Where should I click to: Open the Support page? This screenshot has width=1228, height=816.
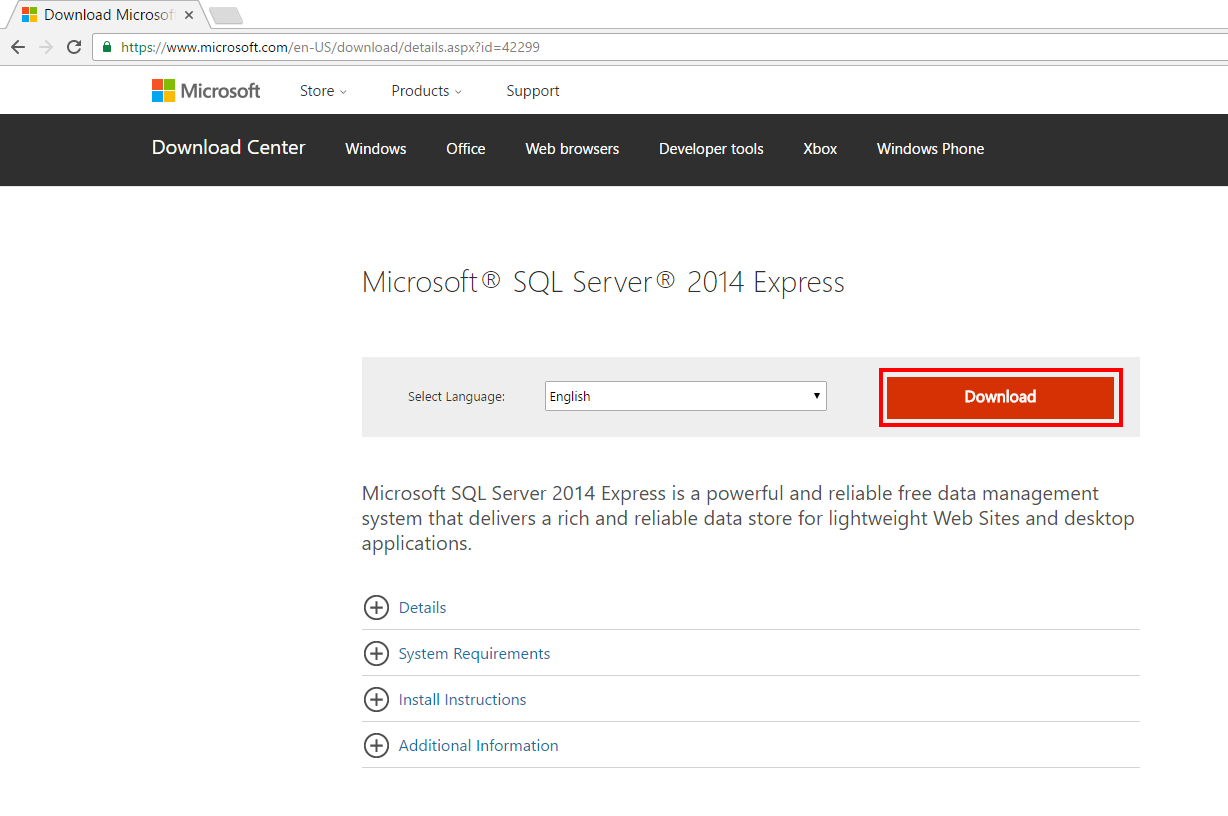point(532,90)
